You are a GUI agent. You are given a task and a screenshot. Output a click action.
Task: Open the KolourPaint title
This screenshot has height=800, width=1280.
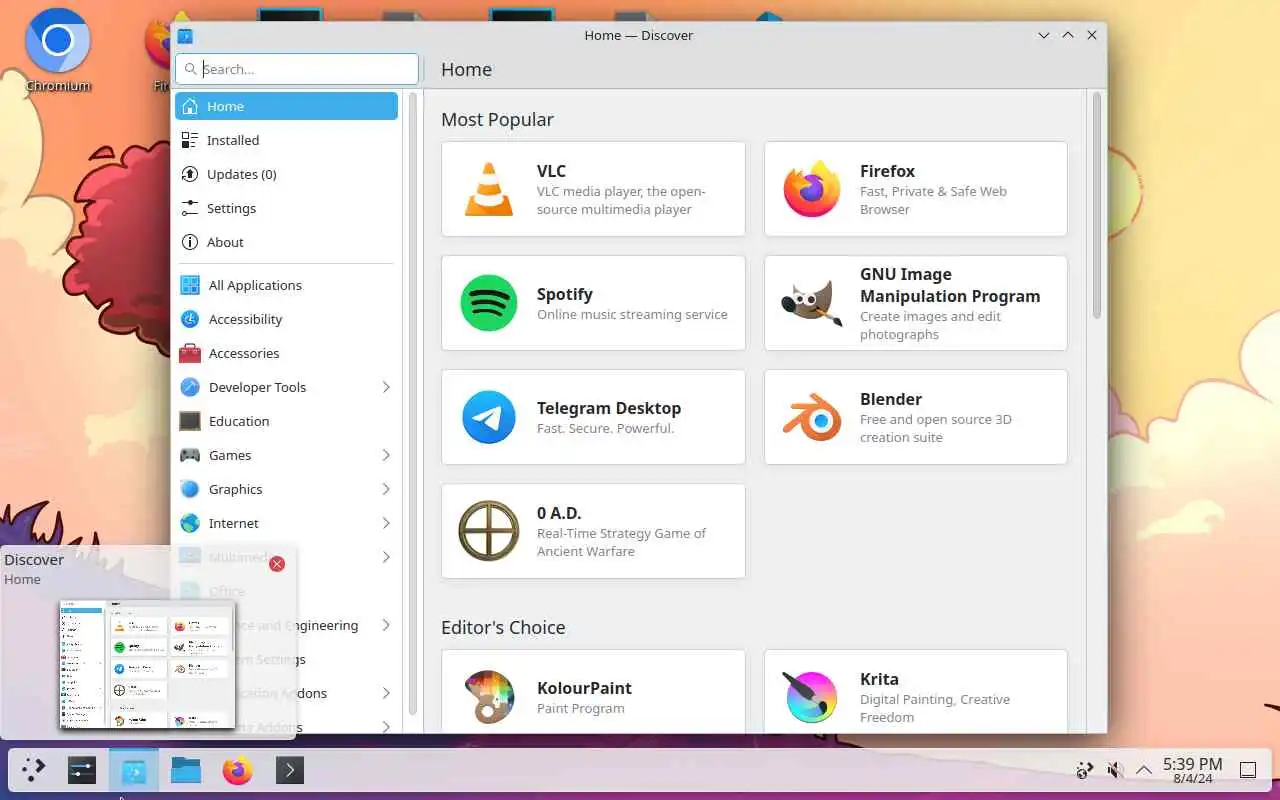[584, 688]
